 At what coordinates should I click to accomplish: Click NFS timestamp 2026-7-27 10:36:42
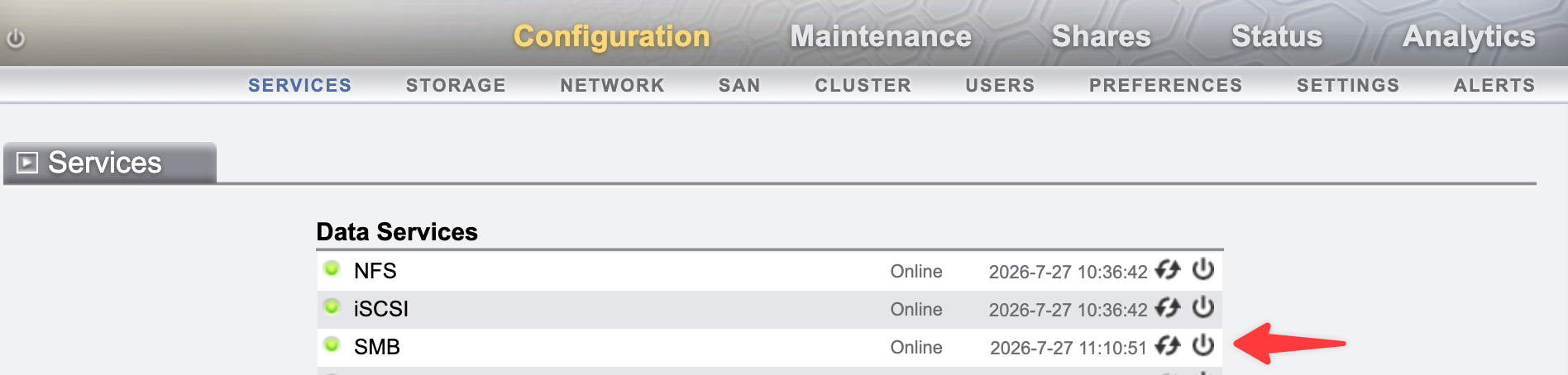coord(1068,272)
